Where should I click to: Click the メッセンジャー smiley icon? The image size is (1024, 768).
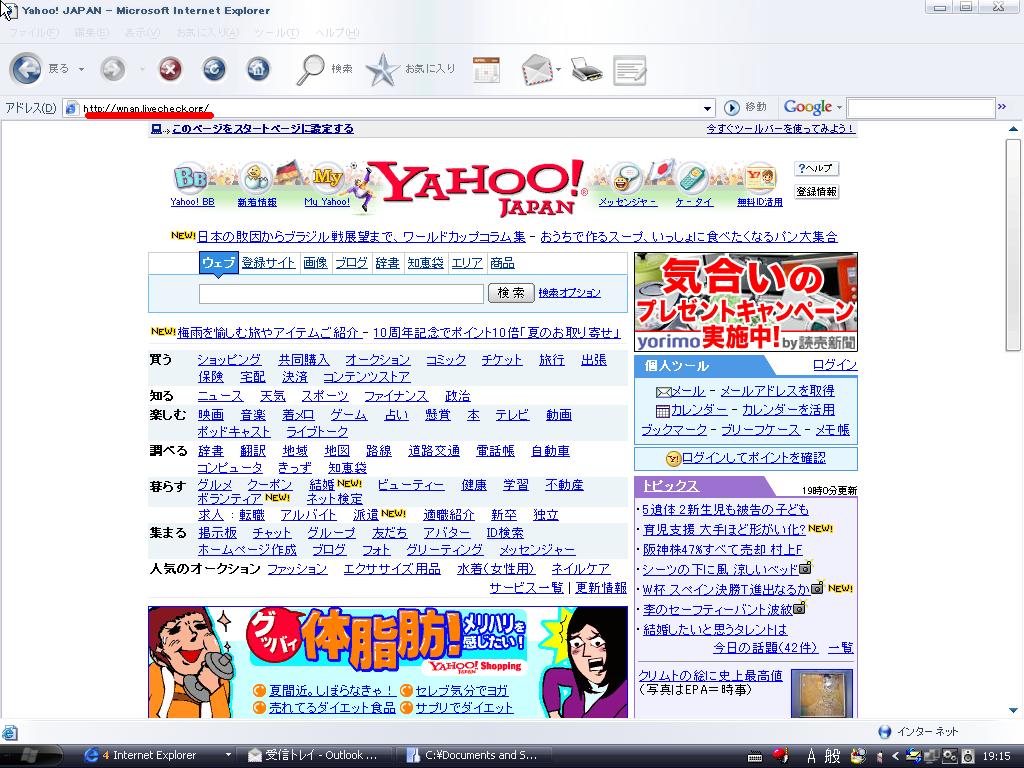click(x=626, y=178)
